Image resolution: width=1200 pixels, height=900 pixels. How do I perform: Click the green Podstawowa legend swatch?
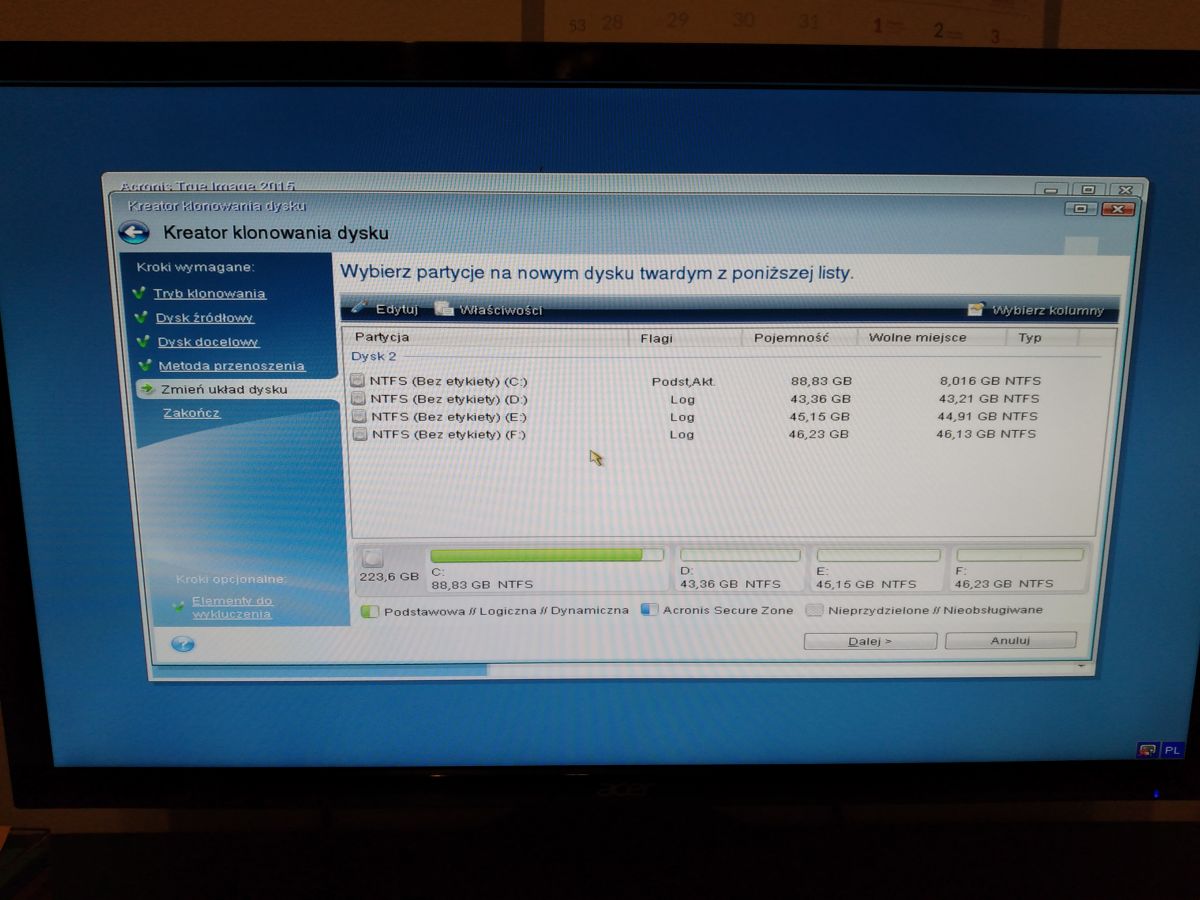pyautogui.click(x=369, y=611)
